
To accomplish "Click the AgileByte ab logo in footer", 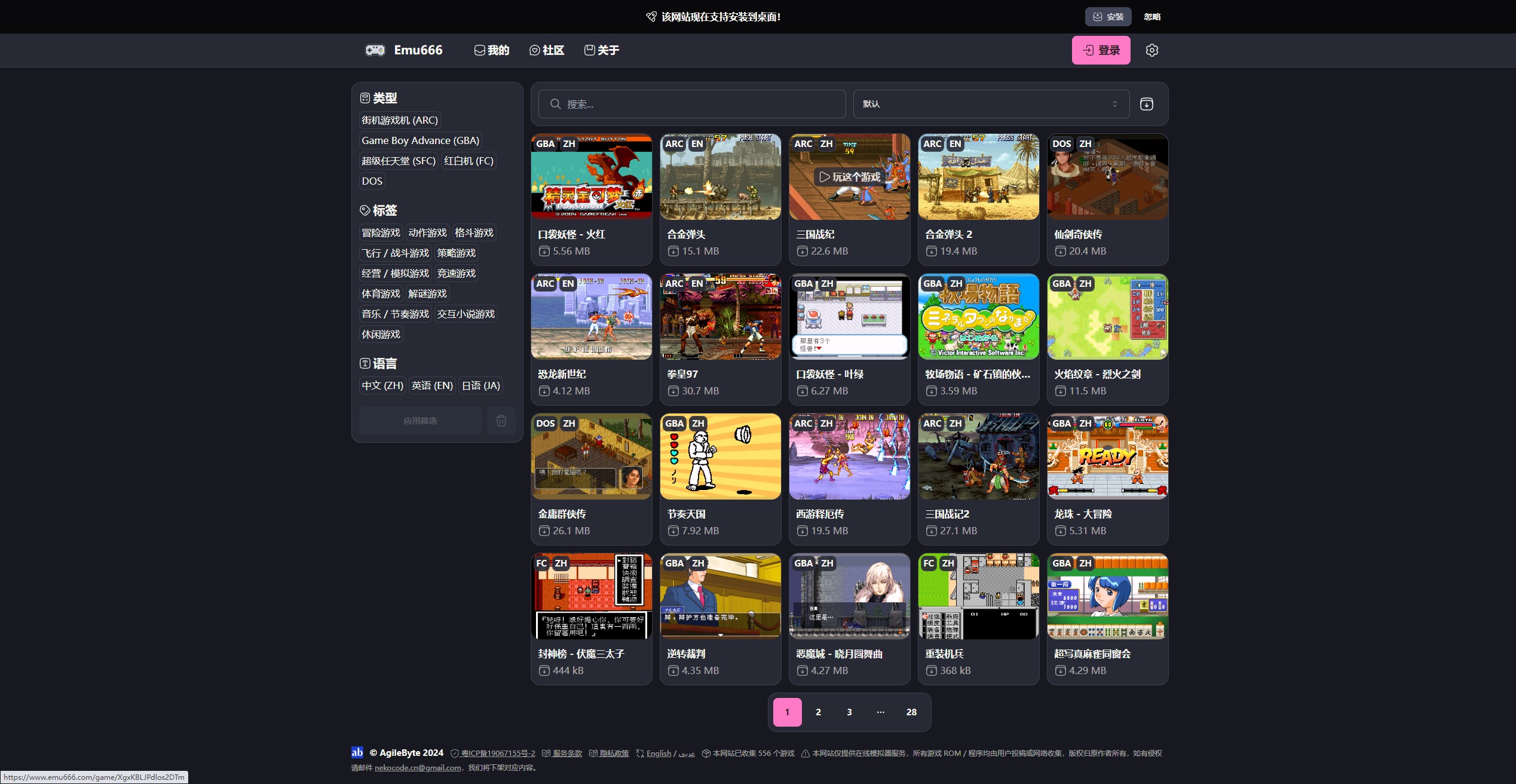I will [x=357, y=752].
